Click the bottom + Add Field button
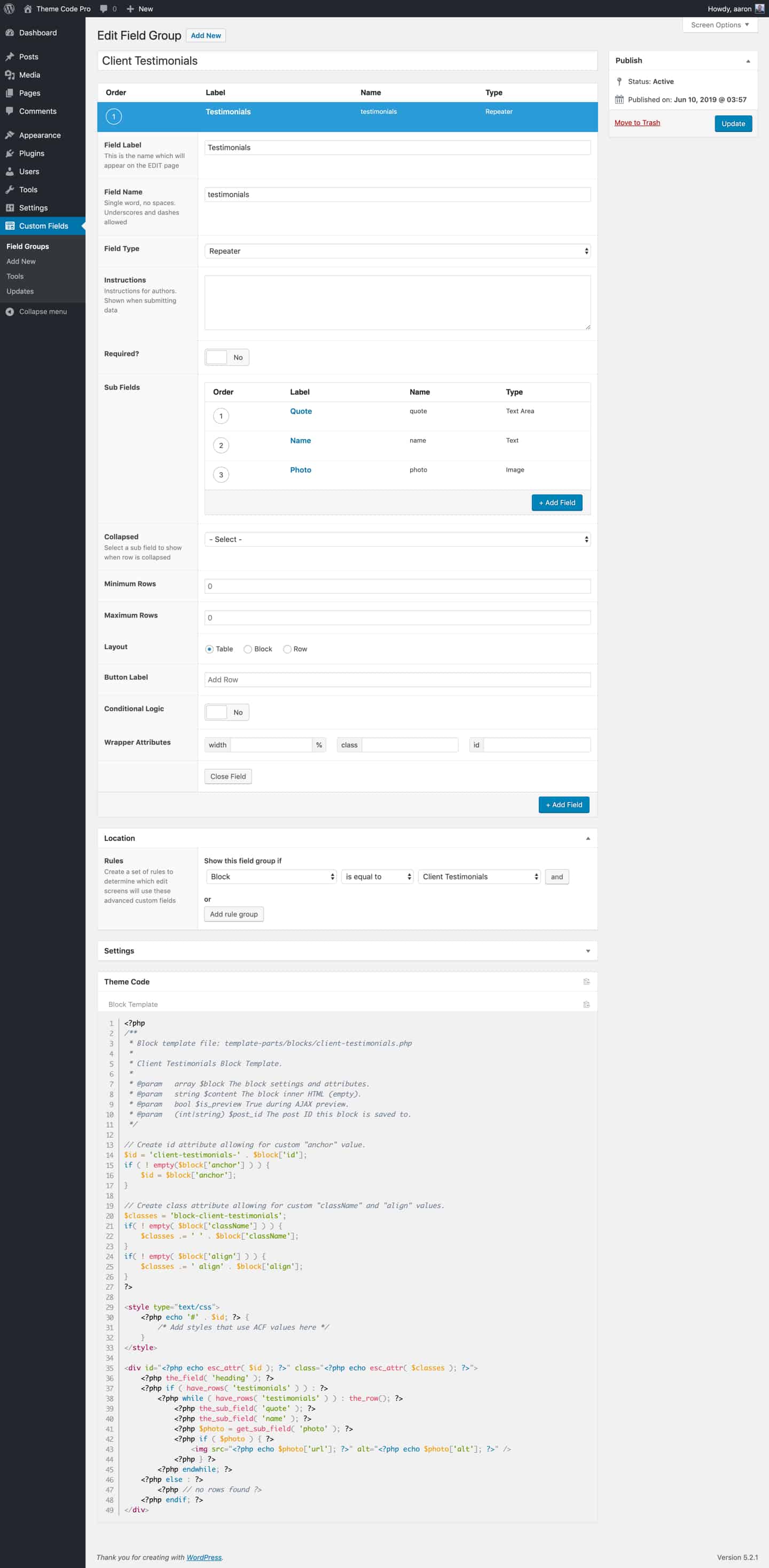Viewport: 769px width, 1568px height. pos(564,805)
